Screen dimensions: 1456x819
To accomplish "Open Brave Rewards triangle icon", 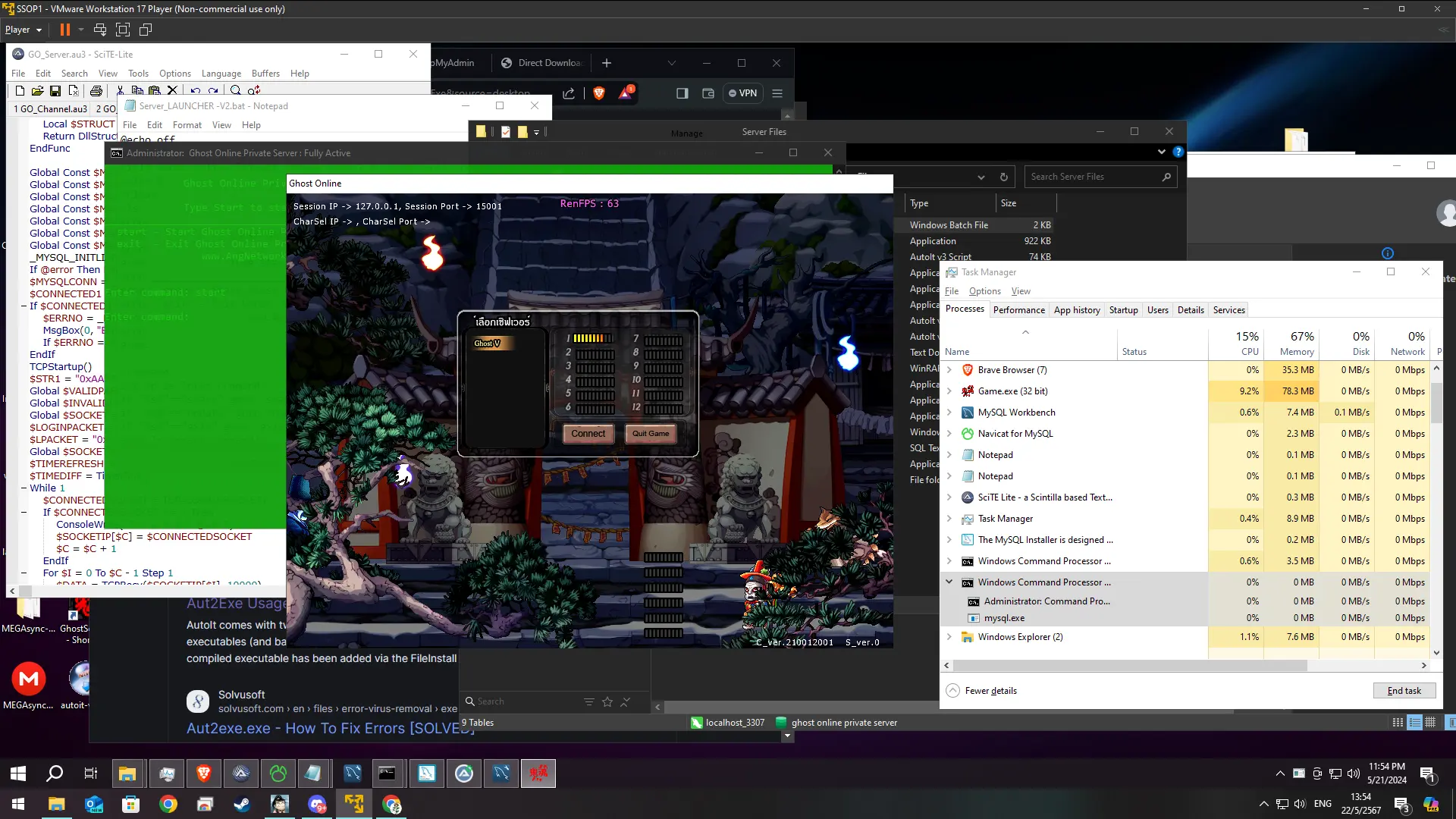I will click(x=625, y=93).
